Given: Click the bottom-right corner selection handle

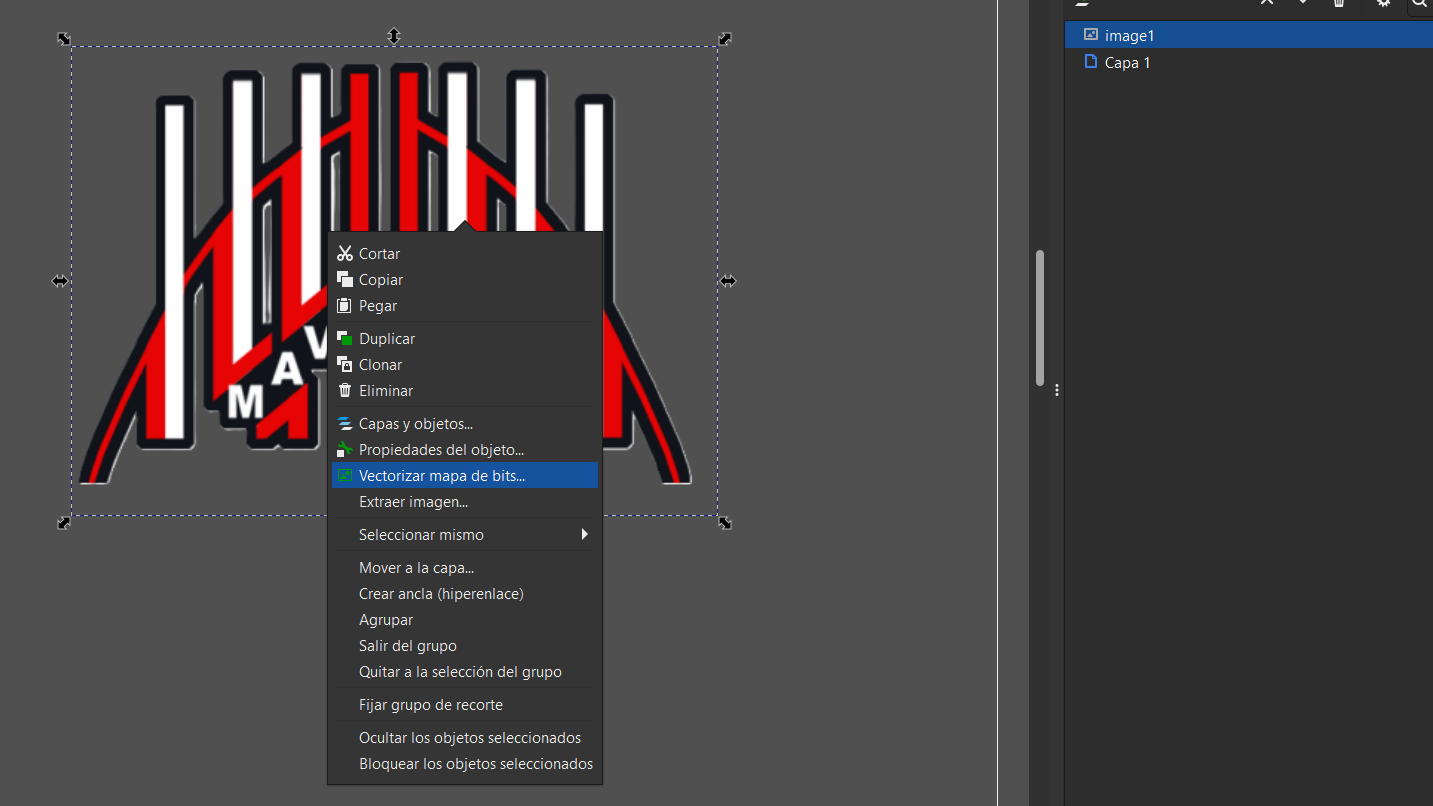Looking at the screenshot, I should pyautogui.click(x=725, y=523).
